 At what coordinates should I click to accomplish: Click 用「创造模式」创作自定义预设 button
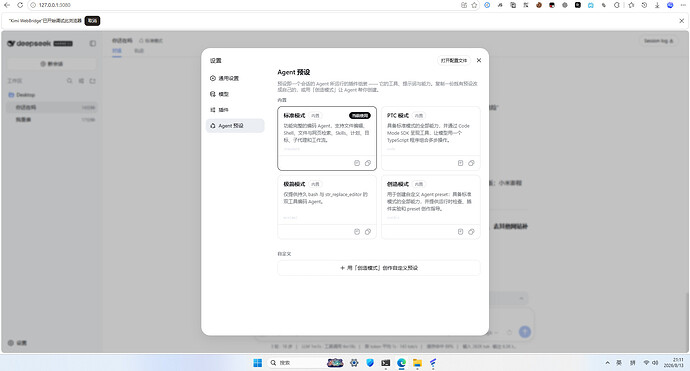[378, 268]
